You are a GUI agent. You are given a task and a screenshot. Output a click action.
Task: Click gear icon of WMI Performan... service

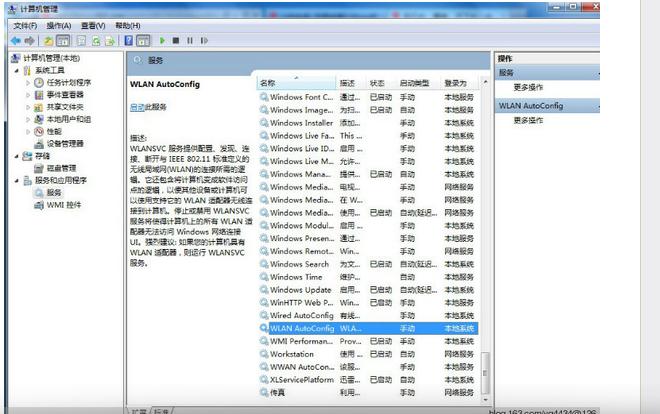tap(264, 341)
